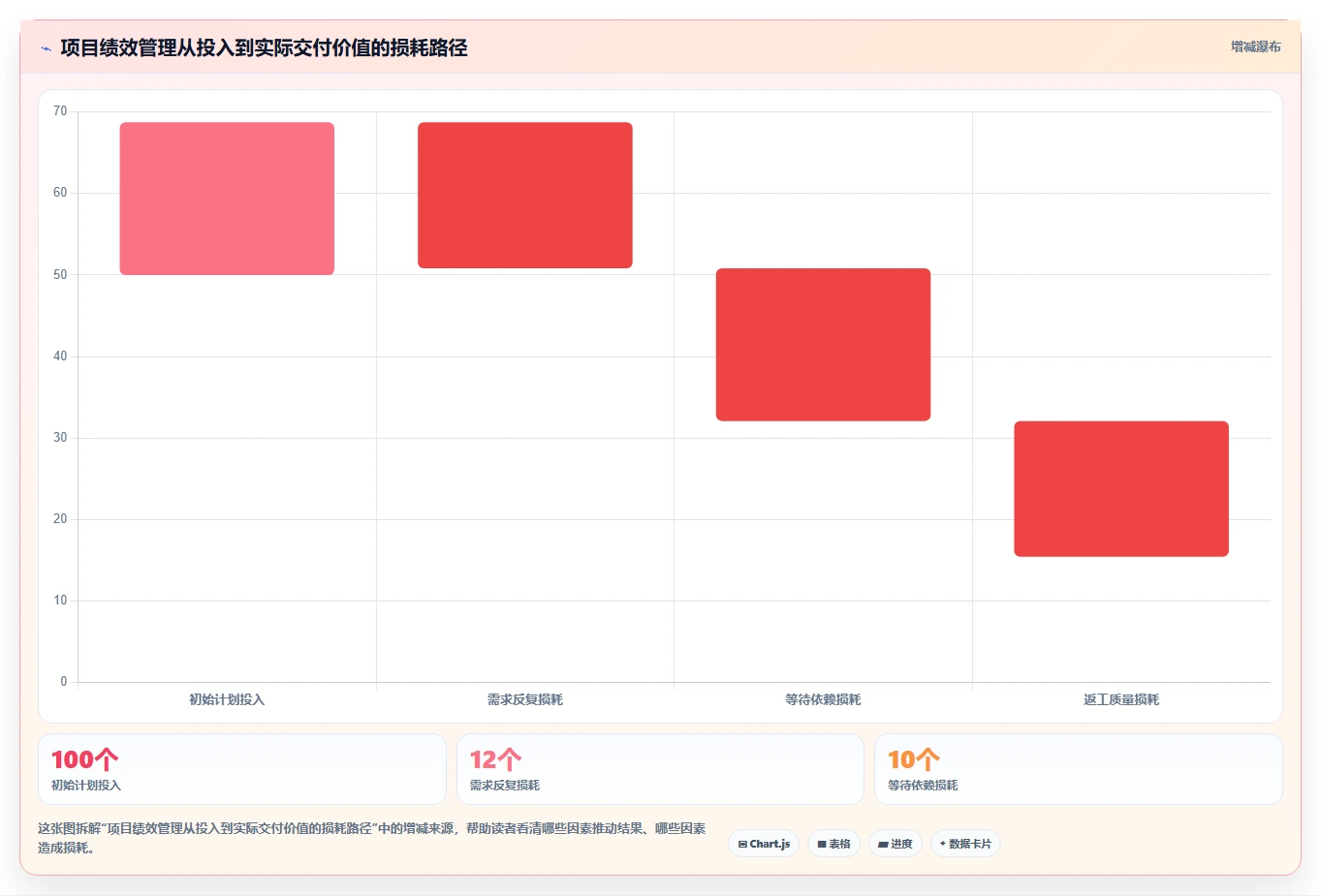
Task: Click the 返工质量损耗 red bar
Action: pos(1121,489)
